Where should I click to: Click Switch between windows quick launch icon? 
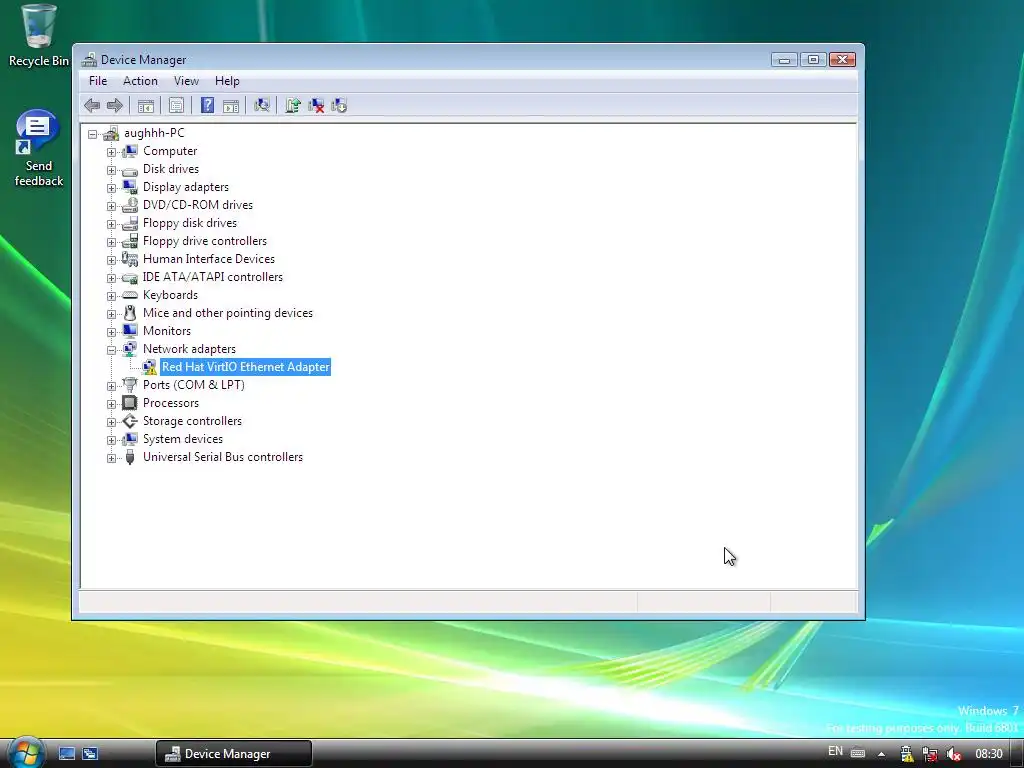point(90,753)
